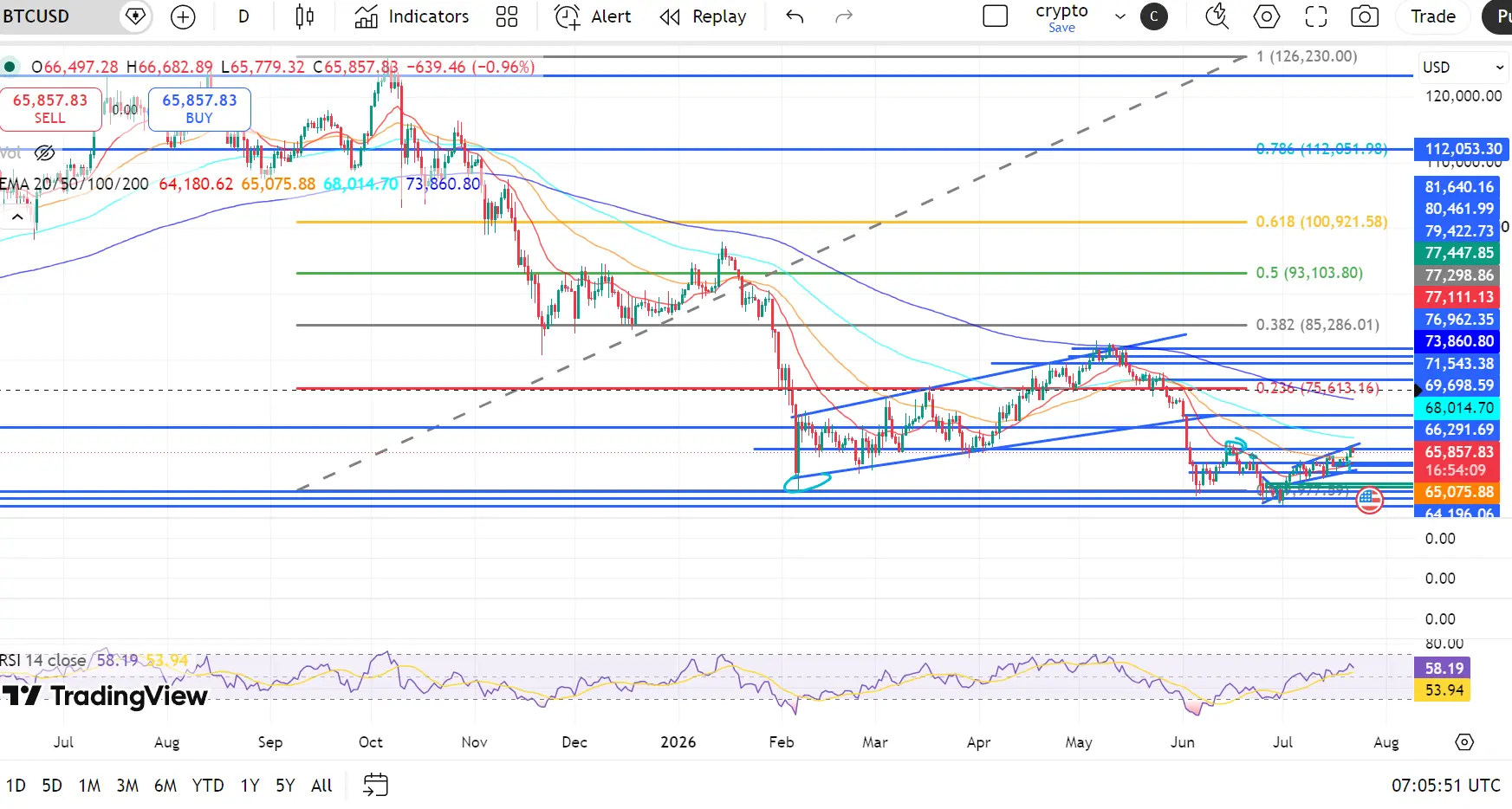
Task: Open the go-to-date calendar icon
Action: pyautogui.click(x=375, y=786)
